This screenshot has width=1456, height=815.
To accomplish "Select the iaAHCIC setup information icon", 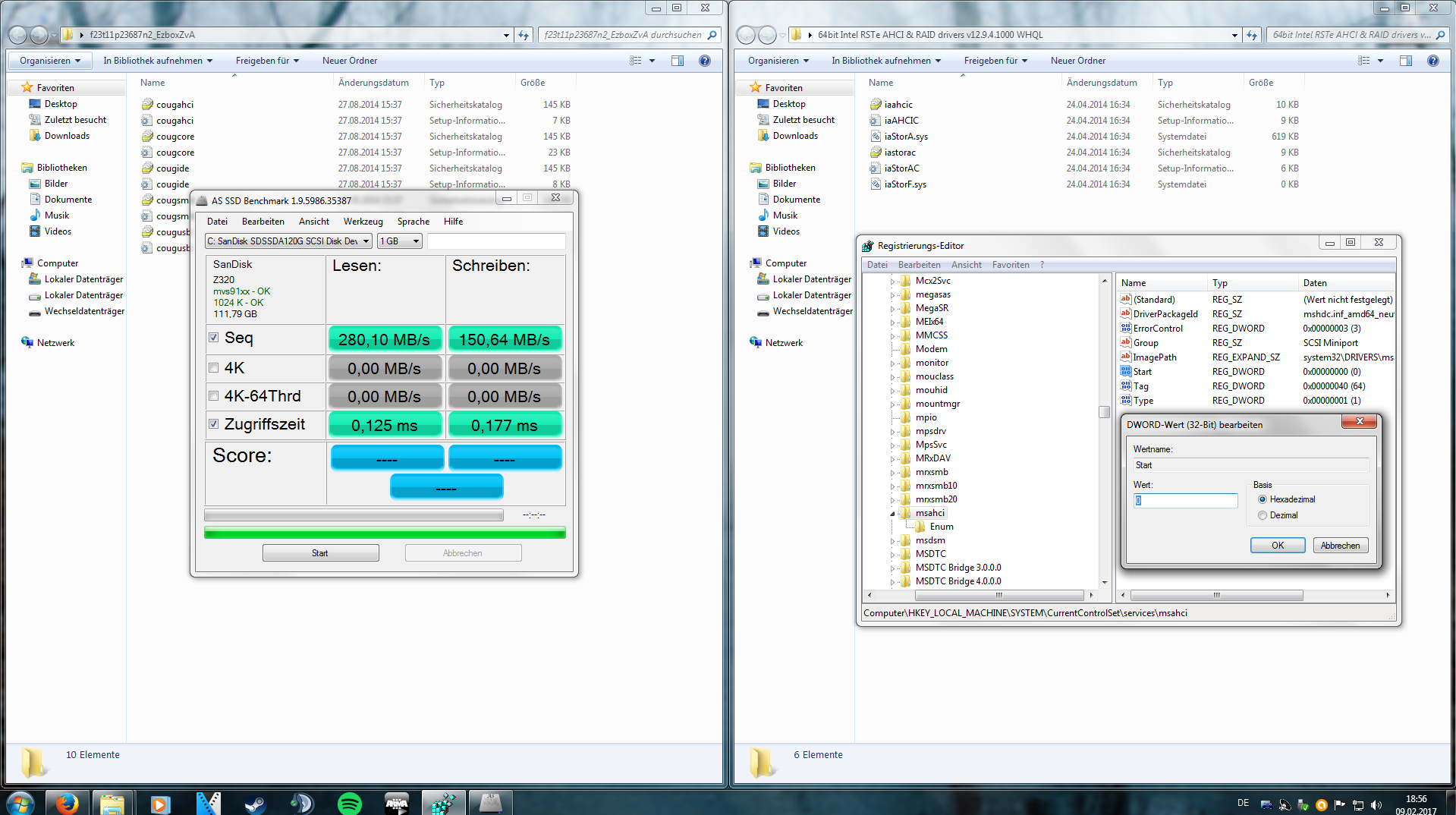I will tap(876, 121).
